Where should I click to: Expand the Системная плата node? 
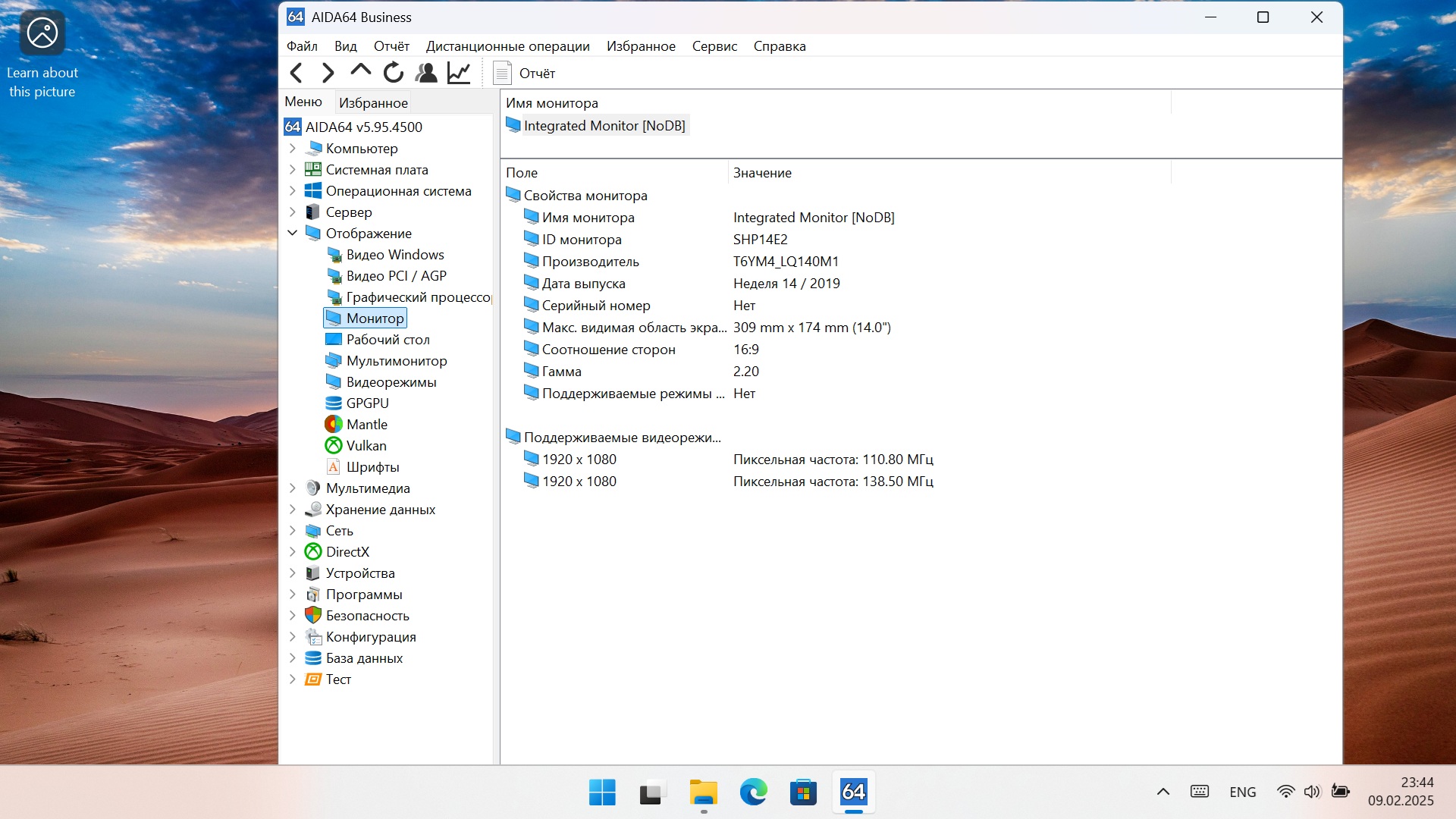point(293,170)
